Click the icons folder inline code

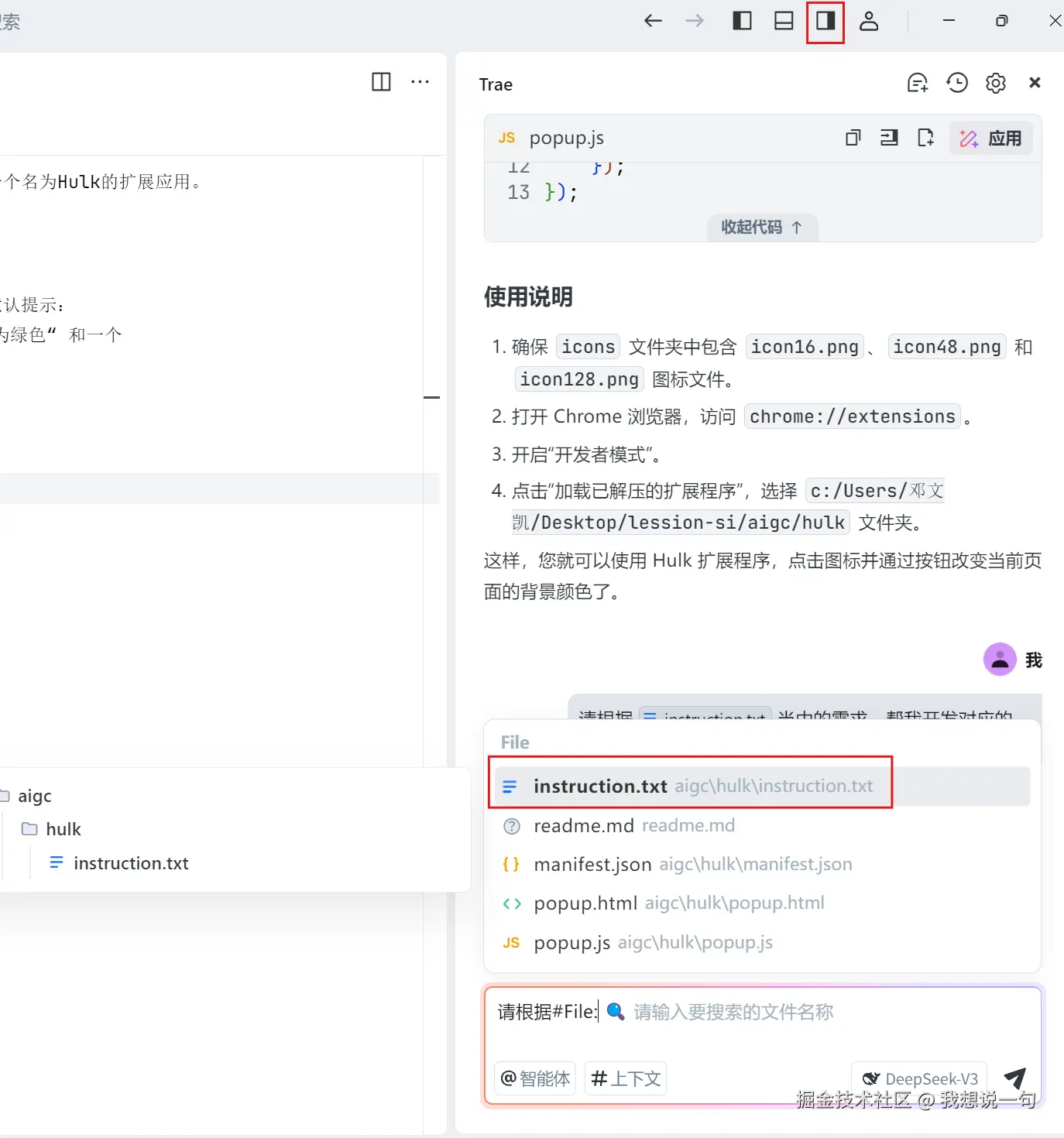(x=588, y=347)
